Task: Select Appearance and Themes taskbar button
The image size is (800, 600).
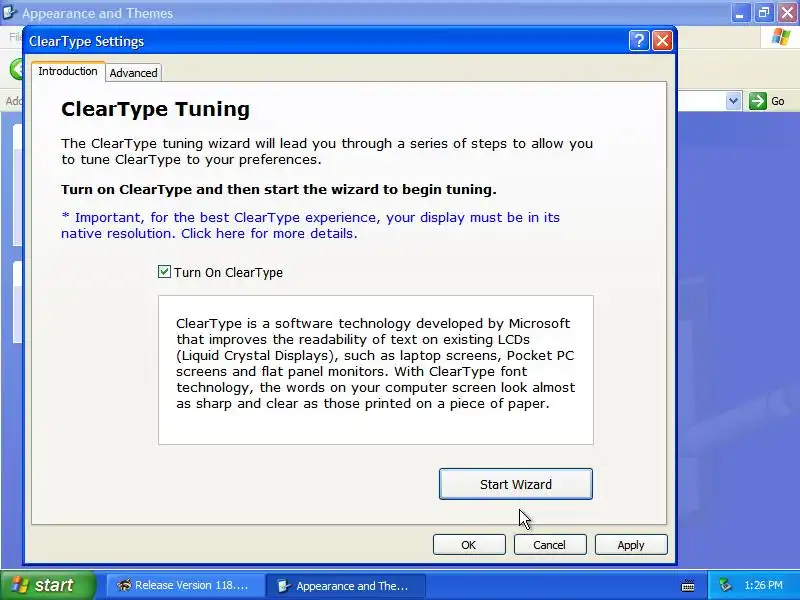Action: pyautogui.click(x=345, y=585)
